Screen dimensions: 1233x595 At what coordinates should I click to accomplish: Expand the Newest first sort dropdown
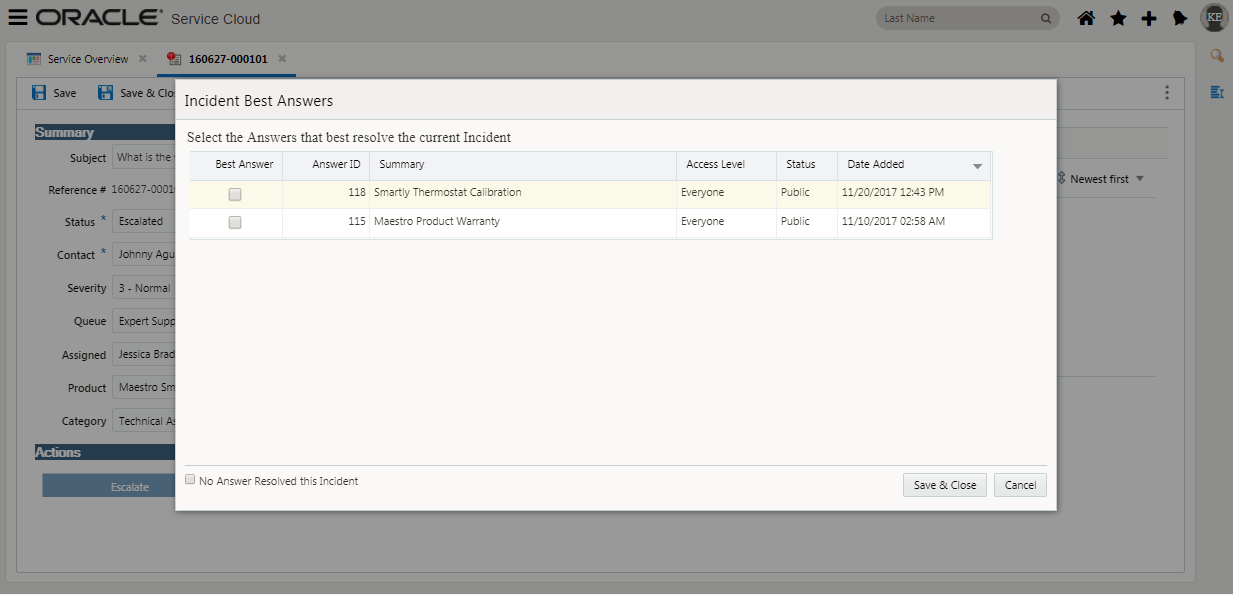pyautogui.click(x=1139, y=179)
